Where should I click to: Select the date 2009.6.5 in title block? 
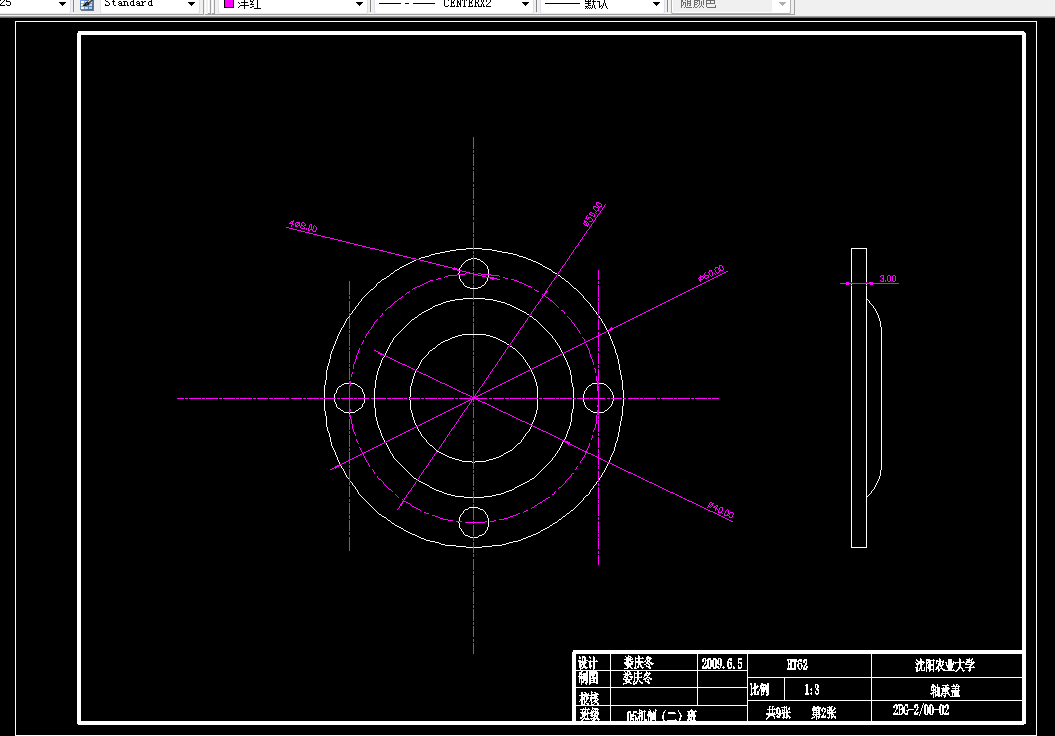(722, 663)
